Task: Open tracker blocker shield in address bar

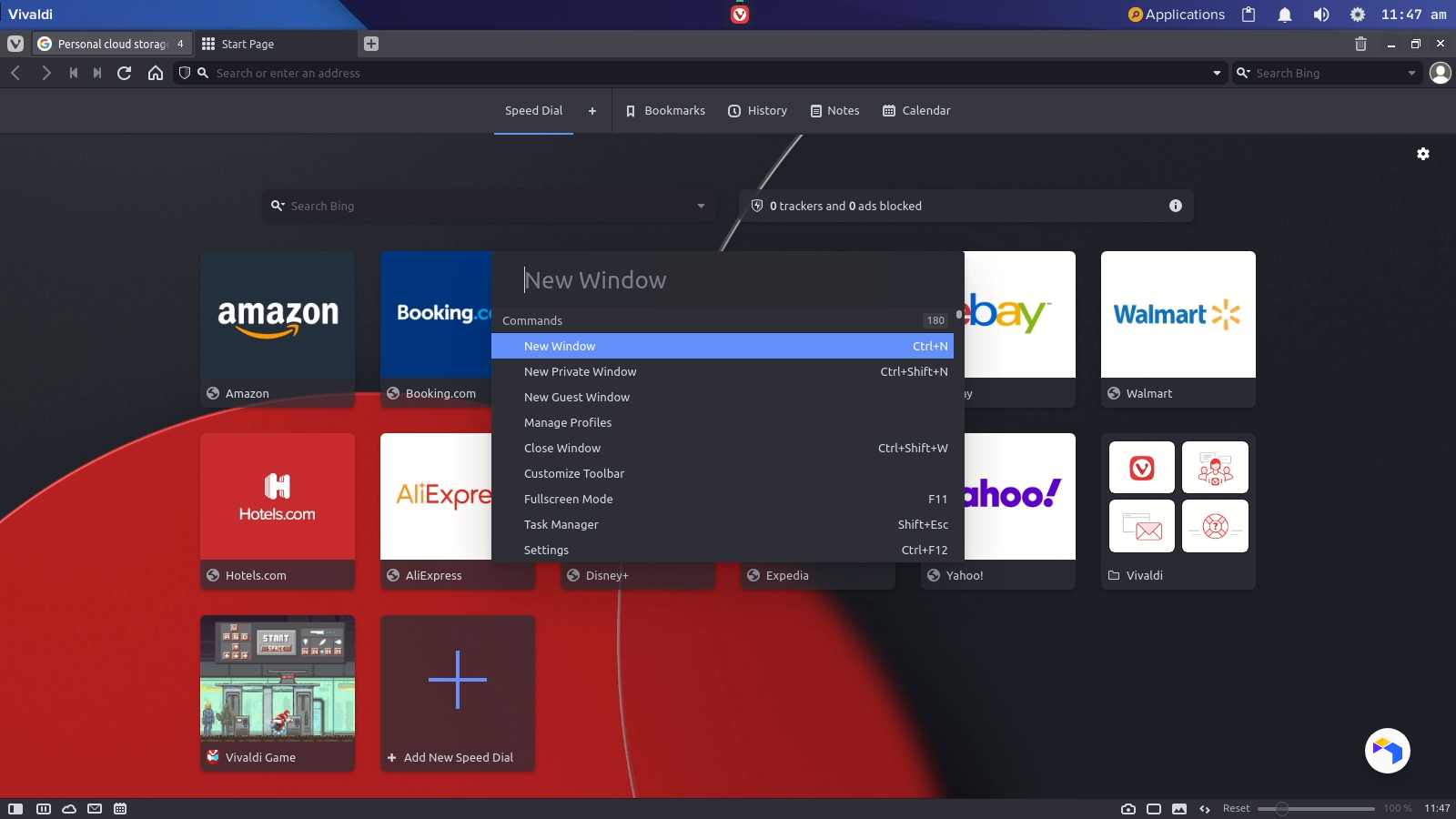Action: pos(185,73)
